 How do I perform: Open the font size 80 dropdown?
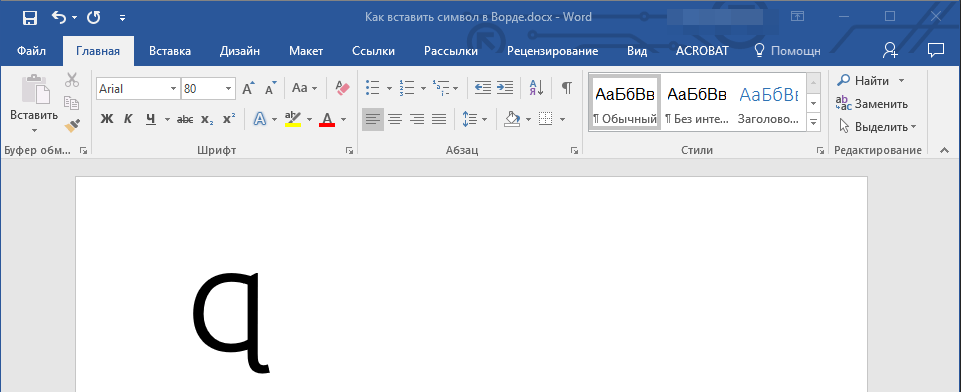tap(229, 89)
